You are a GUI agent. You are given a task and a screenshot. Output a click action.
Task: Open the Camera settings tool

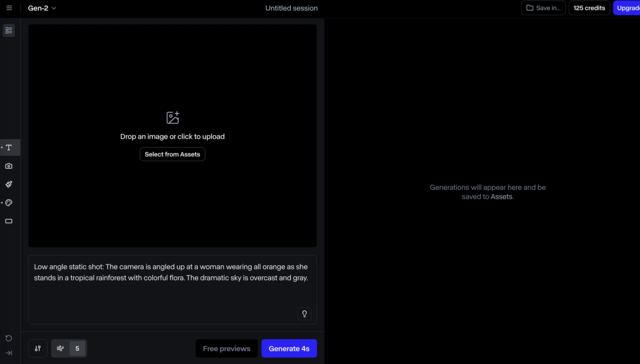pyautogui.click(x=9, y=166)
